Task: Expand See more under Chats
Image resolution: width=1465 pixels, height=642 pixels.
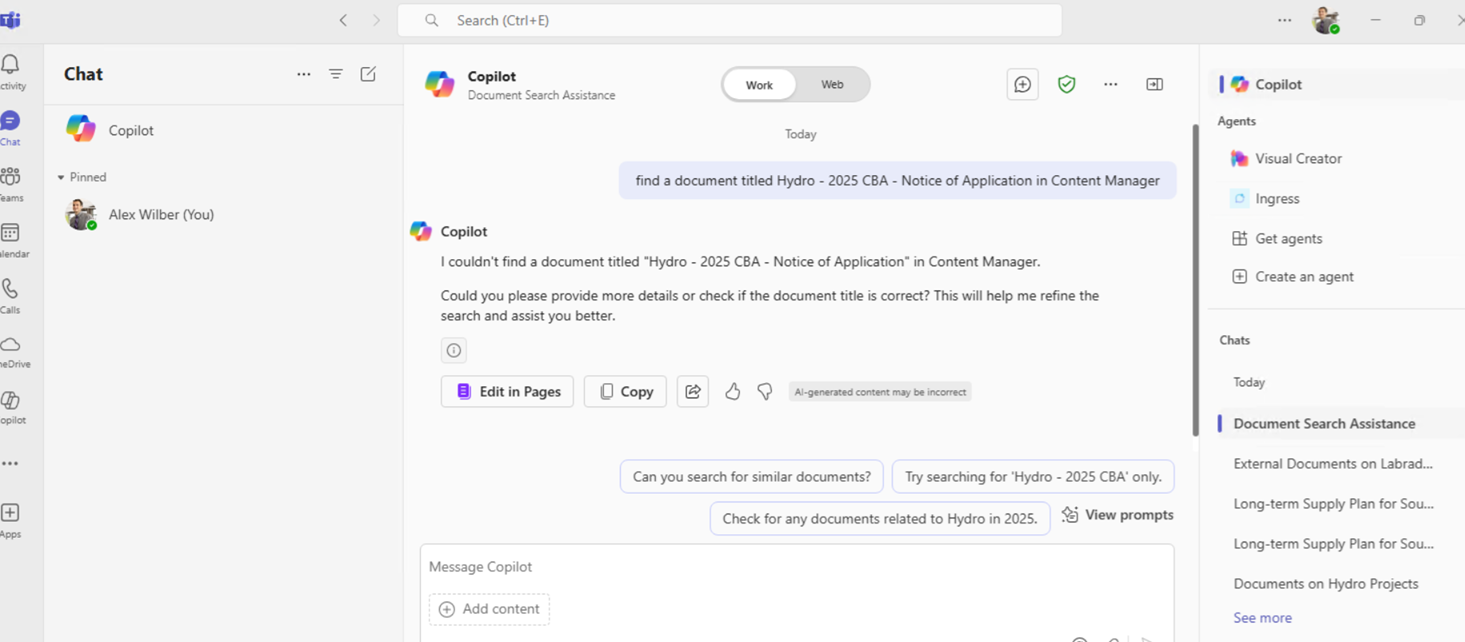Action: [x=1262, y=617]
